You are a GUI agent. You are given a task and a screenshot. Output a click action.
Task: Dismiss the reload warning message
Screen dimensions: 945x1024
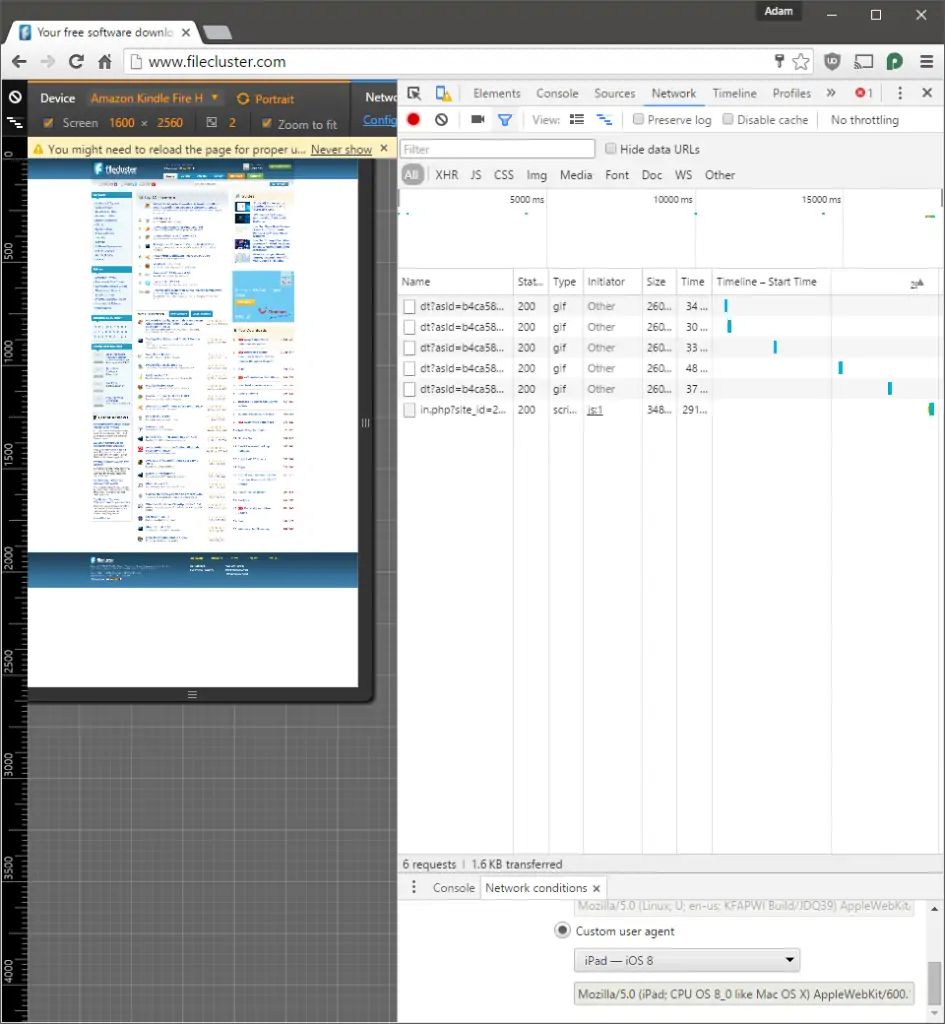pos(384,148)
